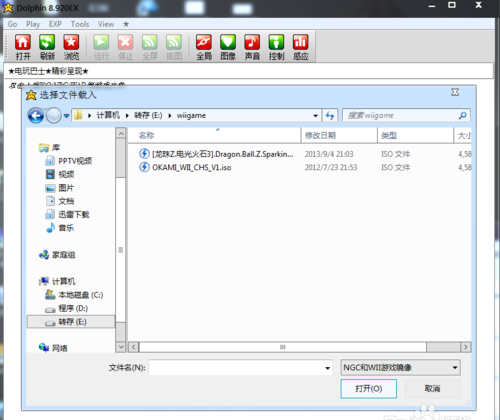500x420 pixels.
Task: Expand the 计算机 breadcrumb arrow
Action: [127, 116]
